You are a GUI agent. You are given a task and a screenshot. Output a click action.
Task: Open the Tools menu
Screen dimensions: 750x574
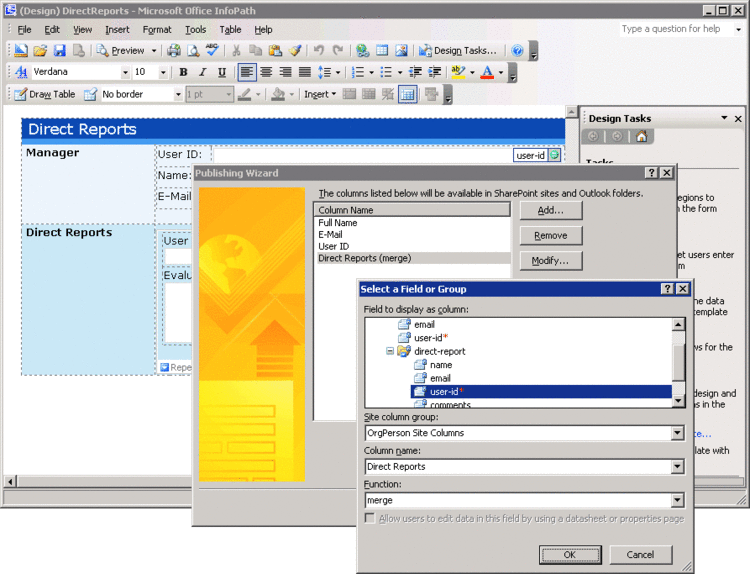(196, 30)
